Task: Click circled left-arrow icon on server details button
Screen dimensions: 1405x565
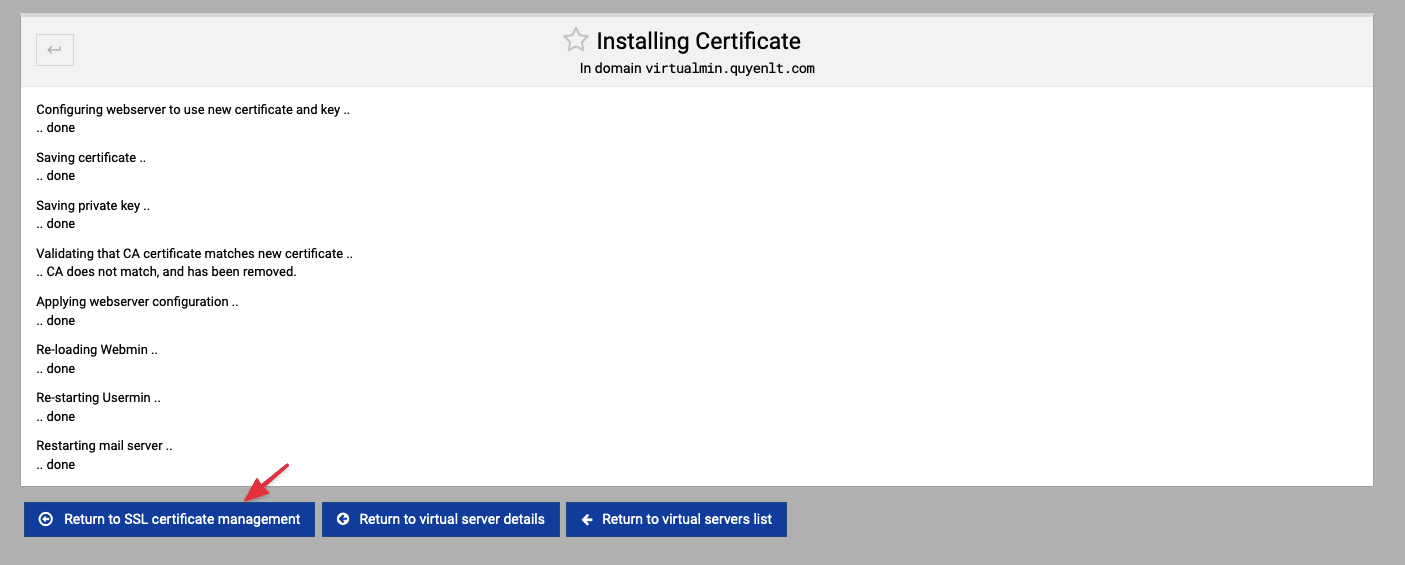Action: click(343, 519)
